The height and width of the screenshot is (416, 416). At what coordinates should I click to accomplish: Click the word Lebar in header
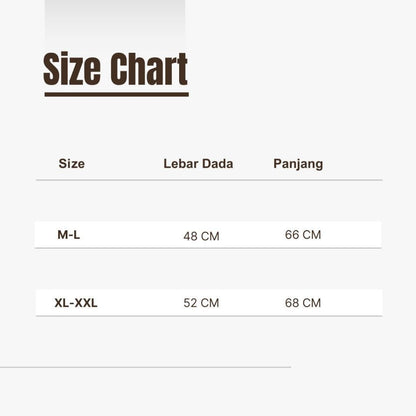coord(181,164)
